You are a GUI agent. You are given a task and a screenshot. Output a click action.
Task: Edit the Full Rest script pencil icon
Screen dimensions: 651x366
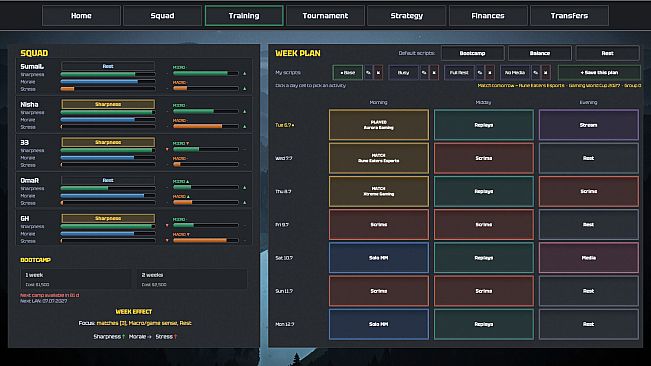coord(480,73)
